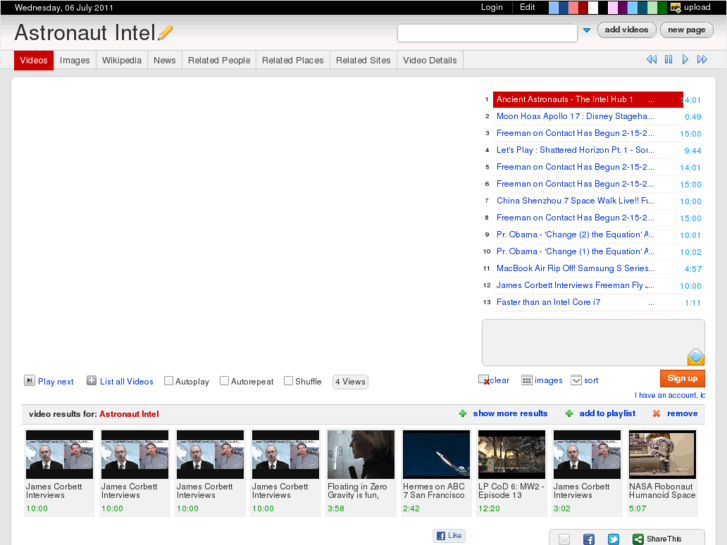
Task: Click green plus beside add to playlist
Action: [x=569, y=413]
